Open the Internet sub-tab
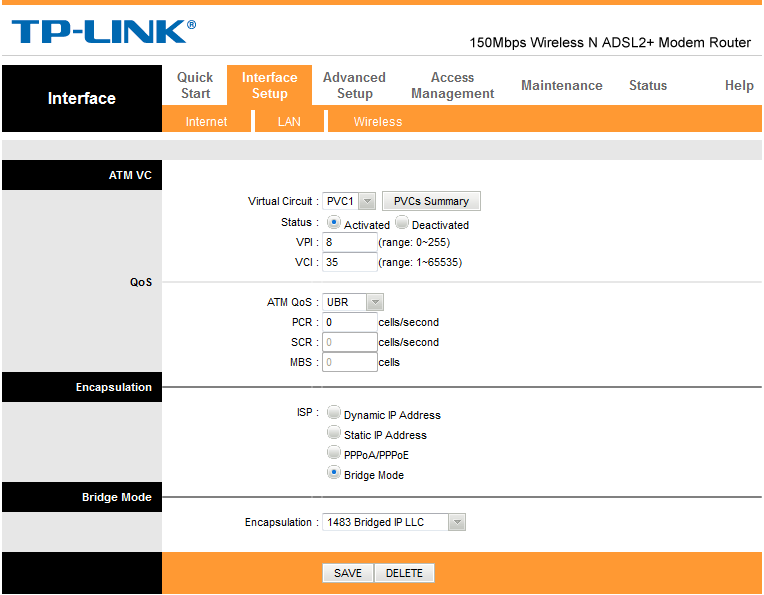 (x=206, y=121)
